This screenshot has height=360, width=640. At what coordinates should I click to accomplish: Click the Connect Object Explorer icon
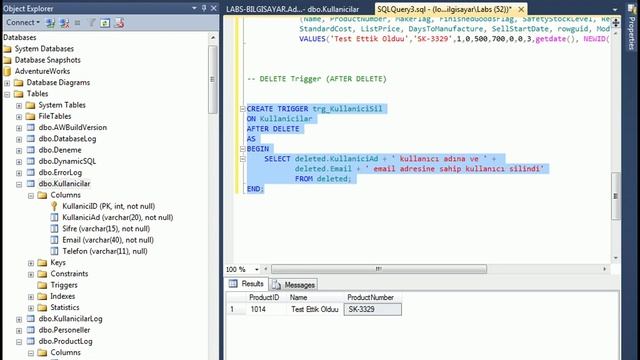(x=51, y=23)
